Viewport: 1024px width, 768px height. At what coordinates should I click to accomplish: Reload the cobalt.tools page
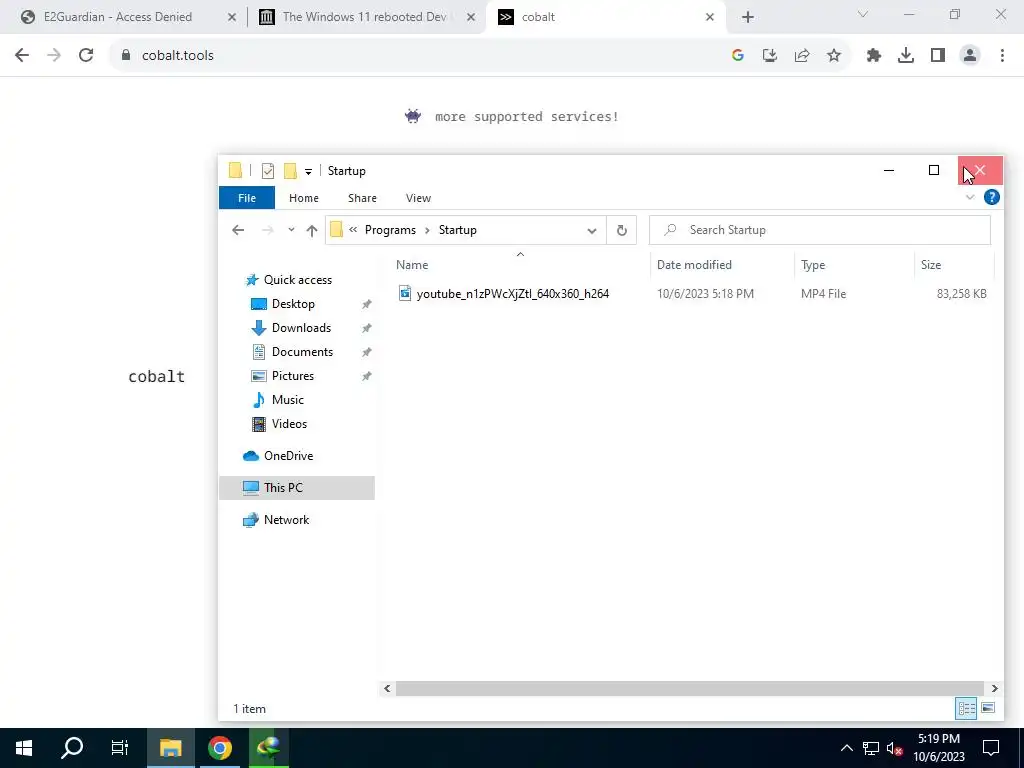point(86,56)
